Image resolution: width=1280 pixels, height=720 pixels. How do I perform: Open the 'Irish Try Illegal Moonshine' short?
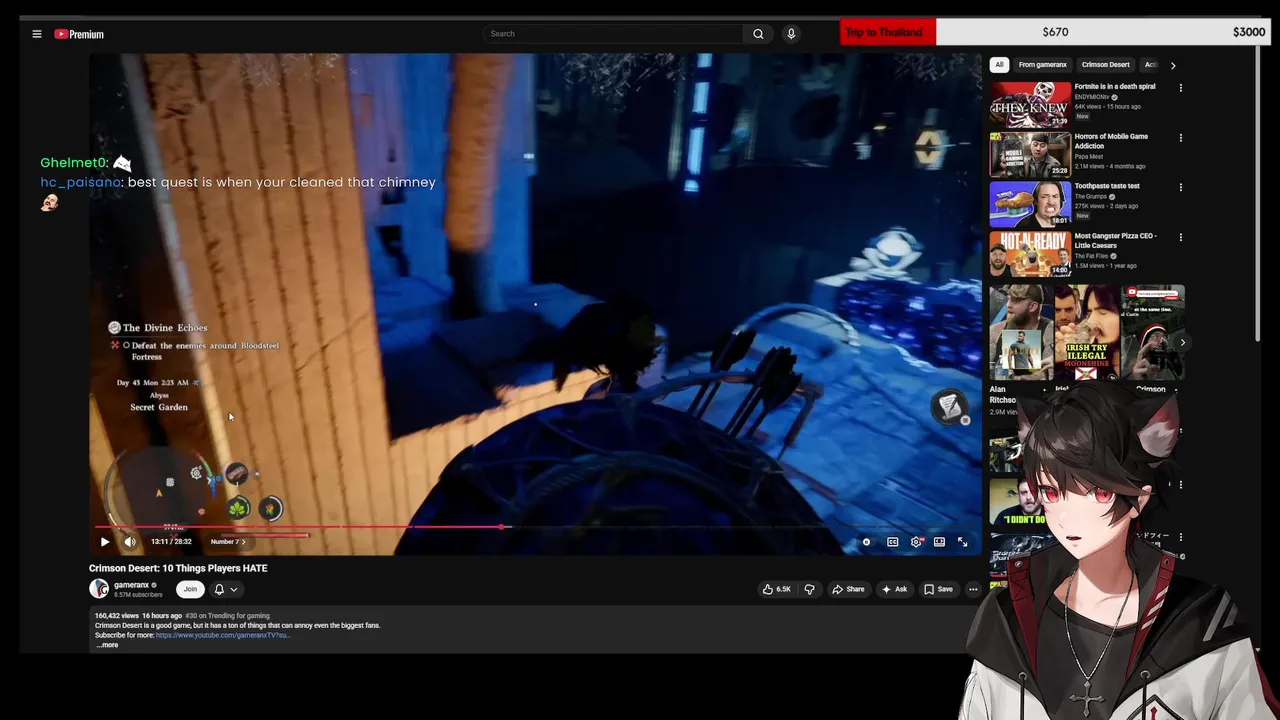1086,333
